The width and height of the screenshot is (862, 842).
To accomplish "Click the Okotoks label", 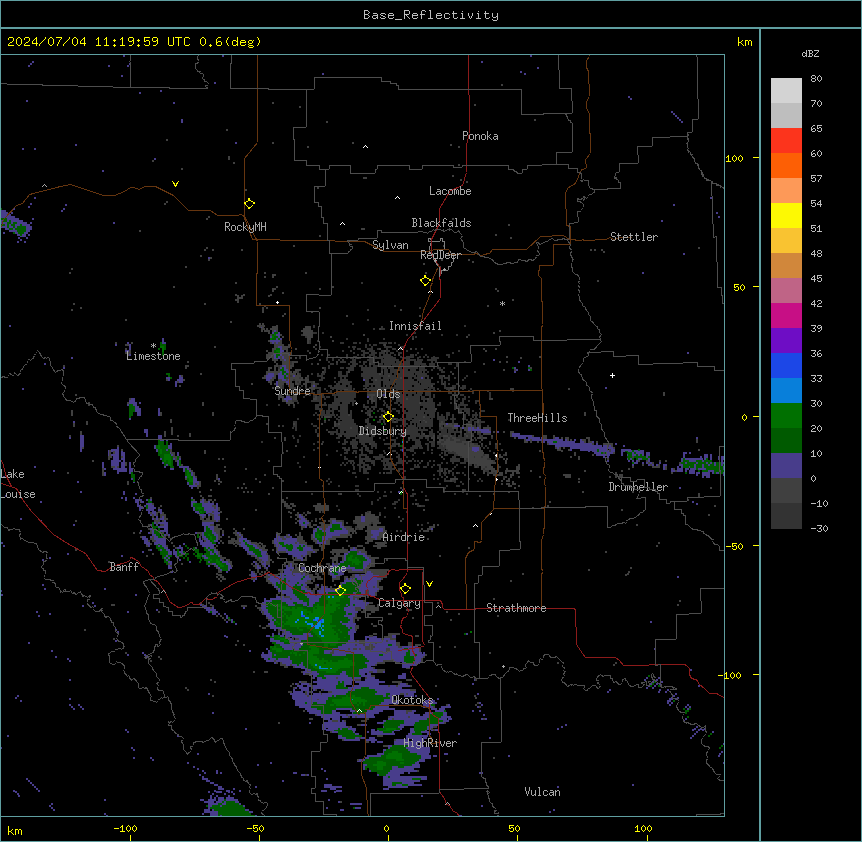I will coord(412,700).
